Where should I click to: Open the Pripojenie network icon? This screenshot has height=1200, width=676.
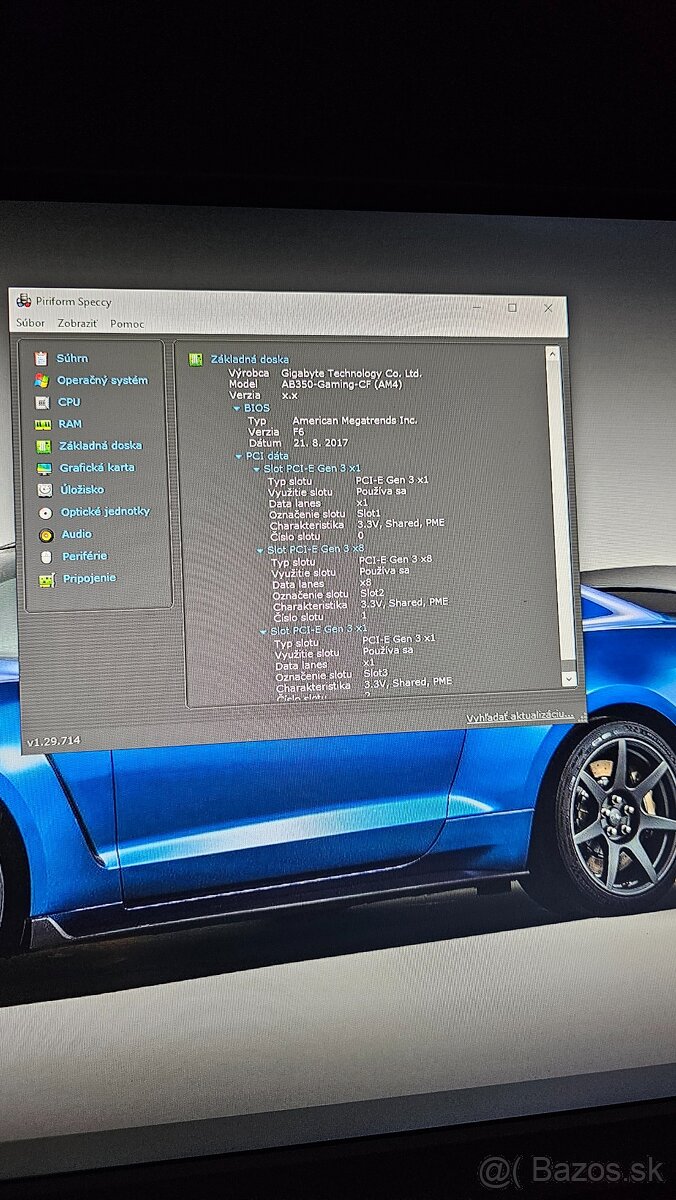(x=47, y=580)
